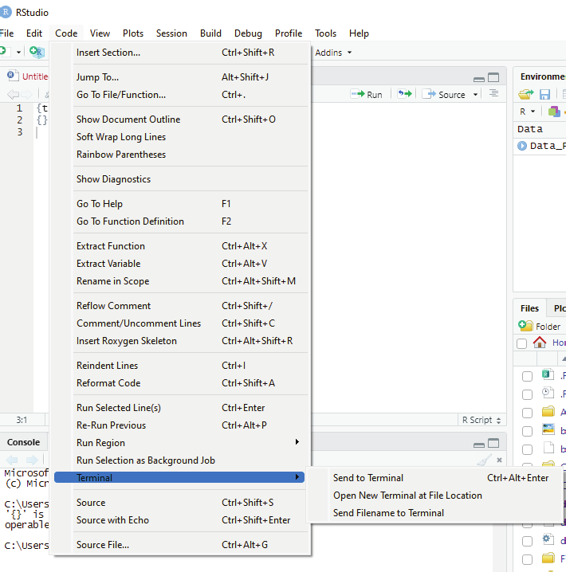
Task: Open the File menu
Action: point(7,34)
